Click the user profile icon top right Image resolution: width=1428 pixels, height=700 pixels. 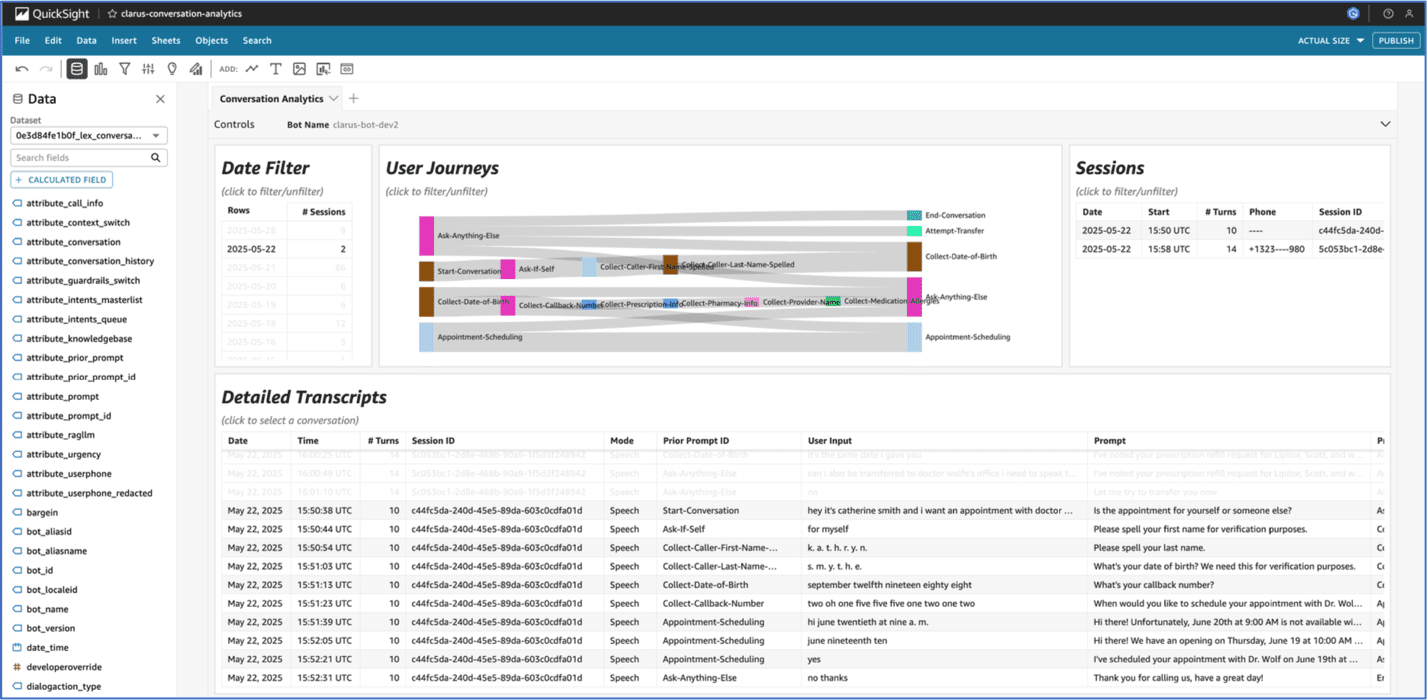click(1408, 13)
